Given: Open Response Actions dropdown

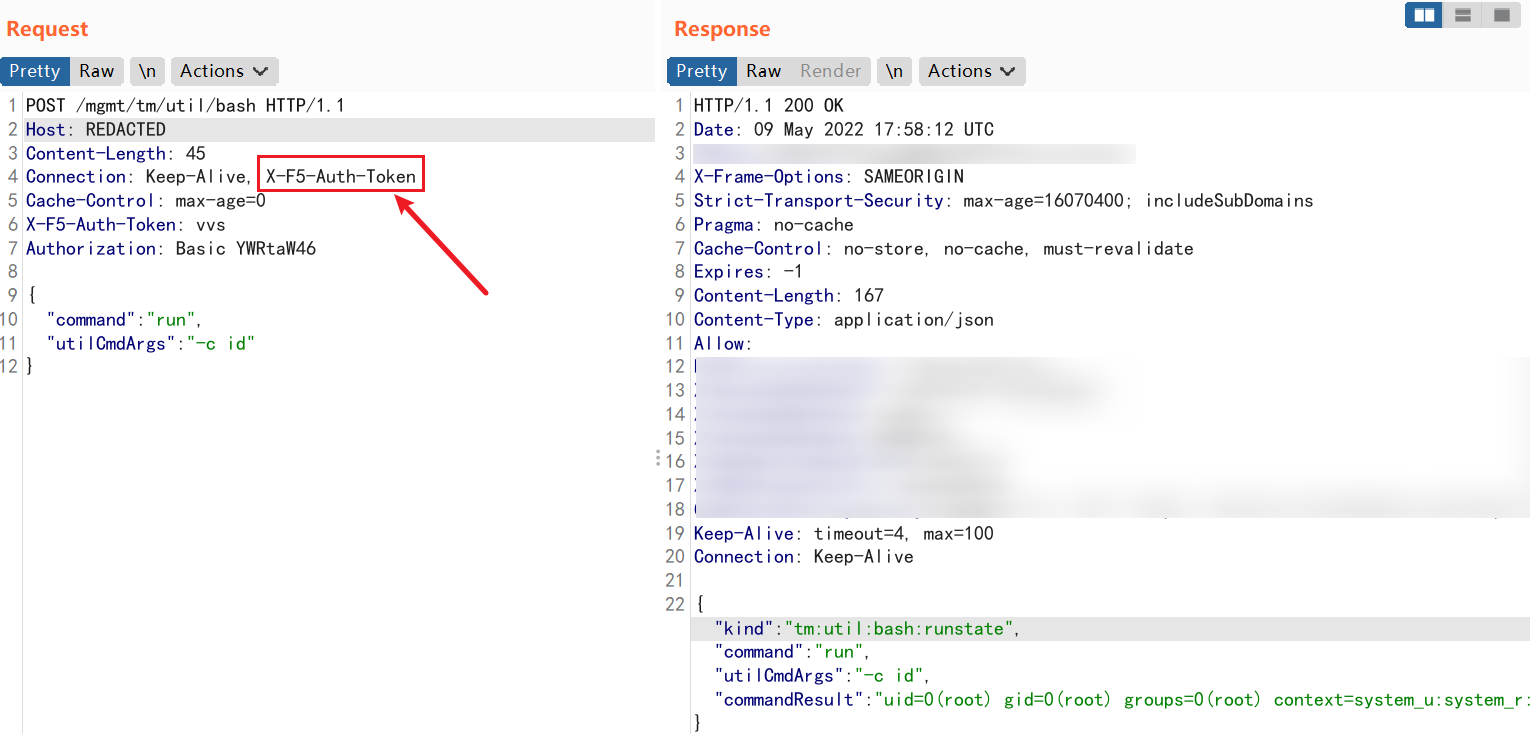Looking at the screenshot, I should point(971,71).
